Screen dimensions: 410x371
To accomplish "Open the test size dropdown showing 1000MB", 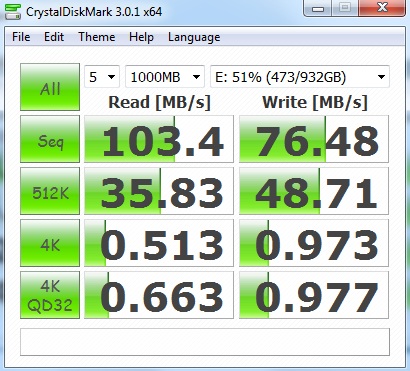I will point(165,77).
